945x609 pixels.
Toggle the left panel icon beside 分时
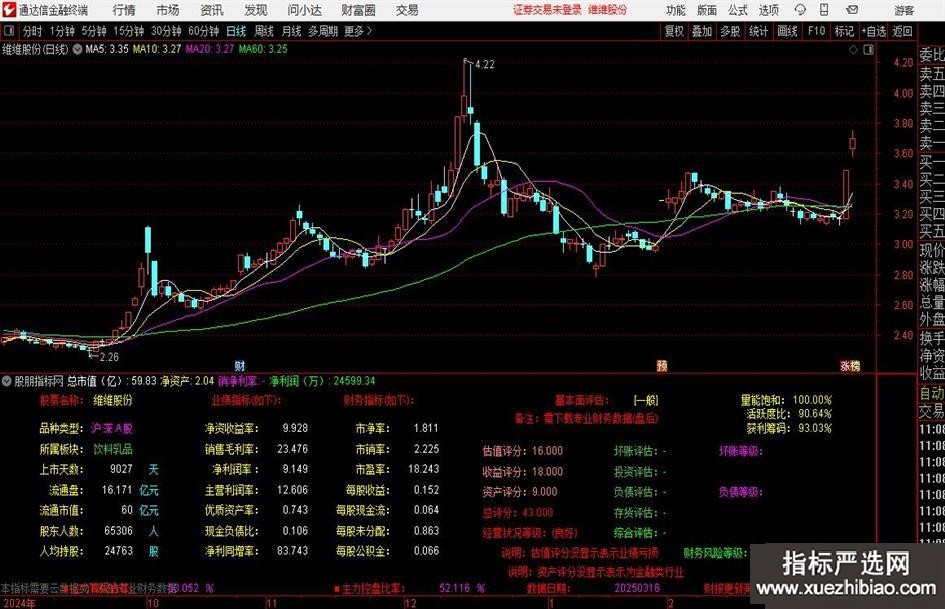tap(8, 31)
